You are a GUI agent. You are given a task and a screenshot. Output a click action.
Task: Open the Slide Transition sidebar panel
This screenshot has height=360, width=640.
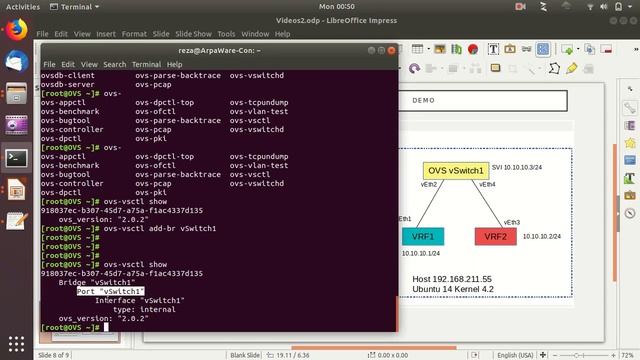tap(630, 125)
